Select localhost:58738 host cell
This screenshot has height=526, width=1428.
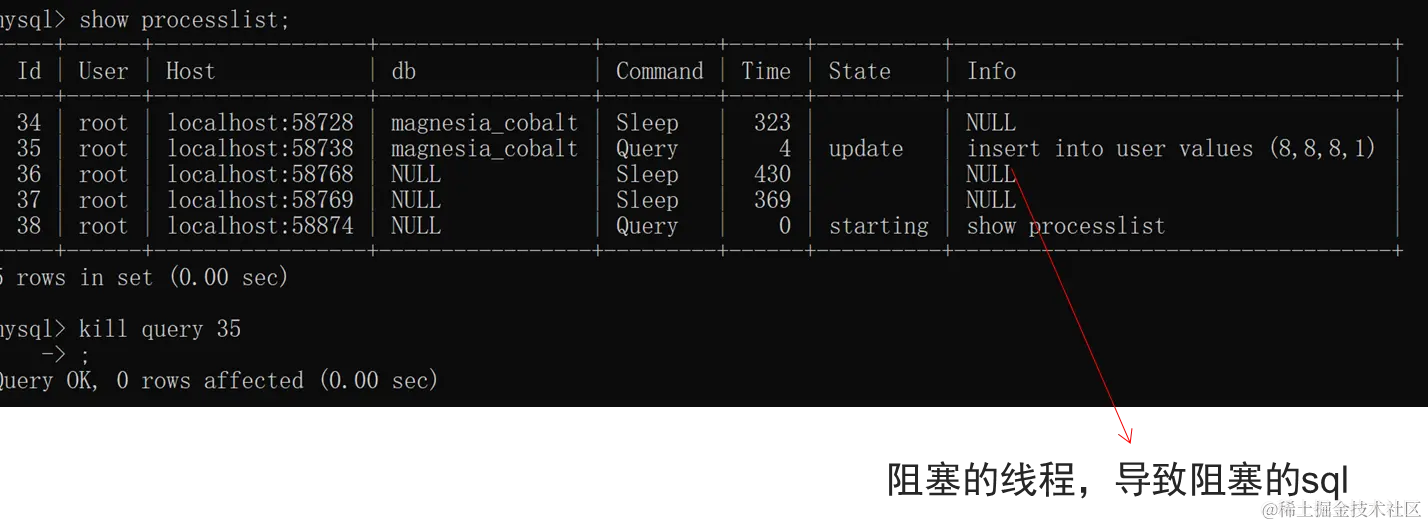pos(260,149)
